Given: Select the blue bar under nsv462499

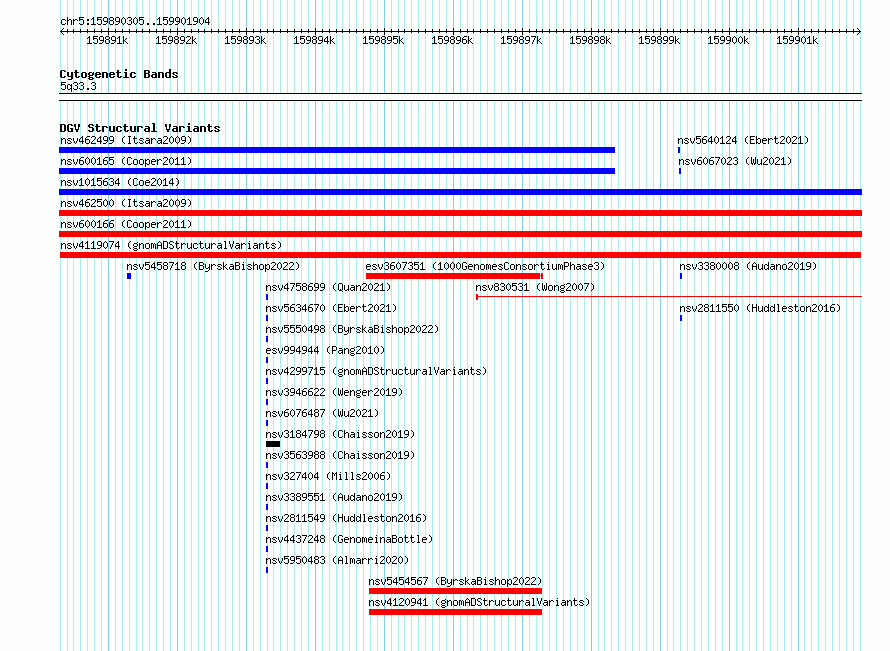Looking at the screenshot, I should coord(337,150).
